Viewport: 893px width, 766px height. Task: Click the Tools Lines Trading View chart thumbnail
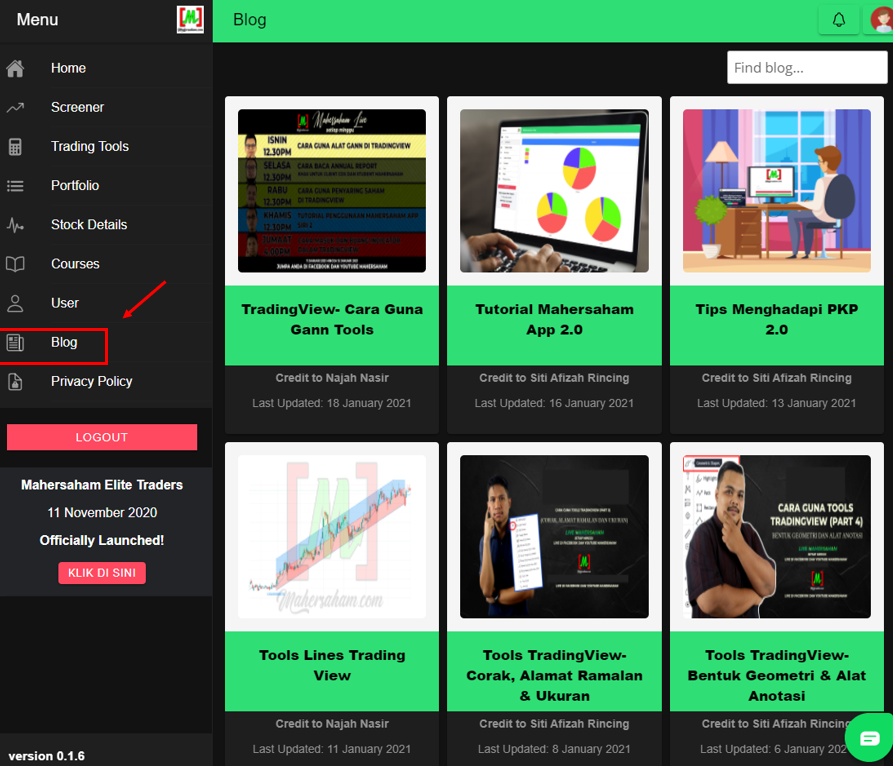tap(332, 537)
